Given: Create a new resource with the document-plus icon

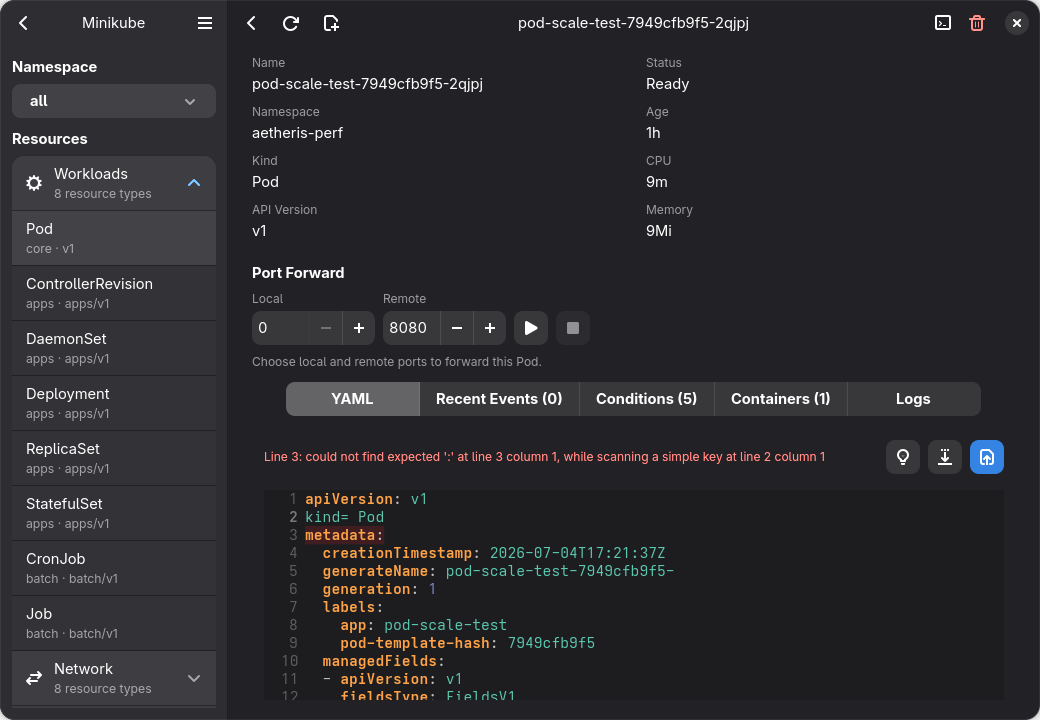Looking at the screenshot, I should tap(331, 23).
